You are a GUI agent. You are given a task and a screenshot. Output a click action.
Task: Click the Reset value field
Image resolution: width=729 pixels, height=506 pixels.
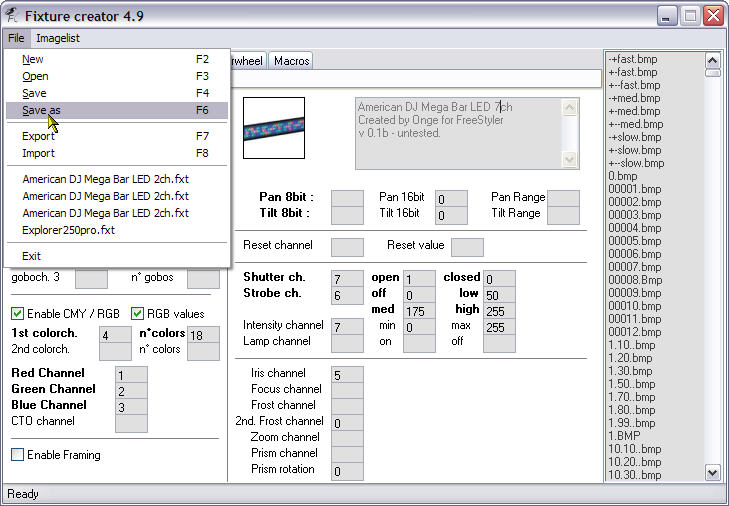tap(467, 247)
